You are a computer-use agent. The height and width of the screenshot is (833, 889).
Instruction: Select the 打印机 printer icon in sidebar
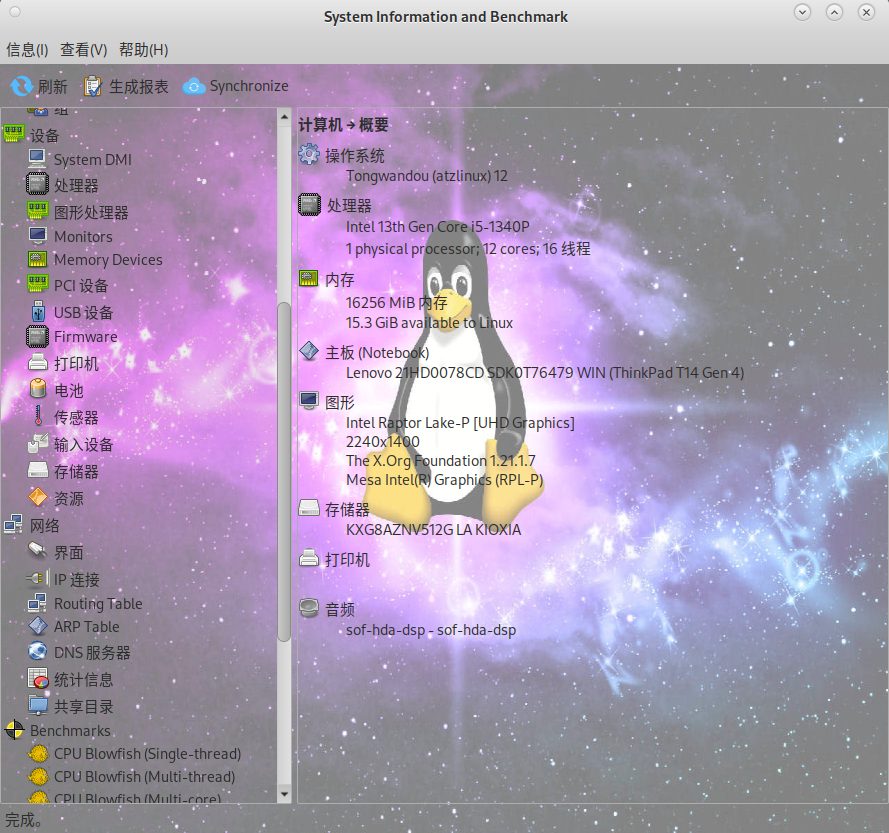(x=37, y=363)
